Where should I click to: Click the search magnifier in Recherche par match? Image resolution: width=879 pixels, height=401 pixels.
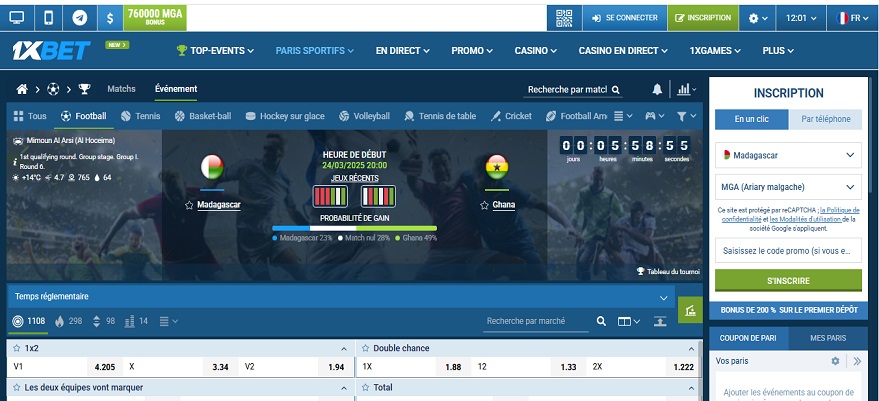616,90
